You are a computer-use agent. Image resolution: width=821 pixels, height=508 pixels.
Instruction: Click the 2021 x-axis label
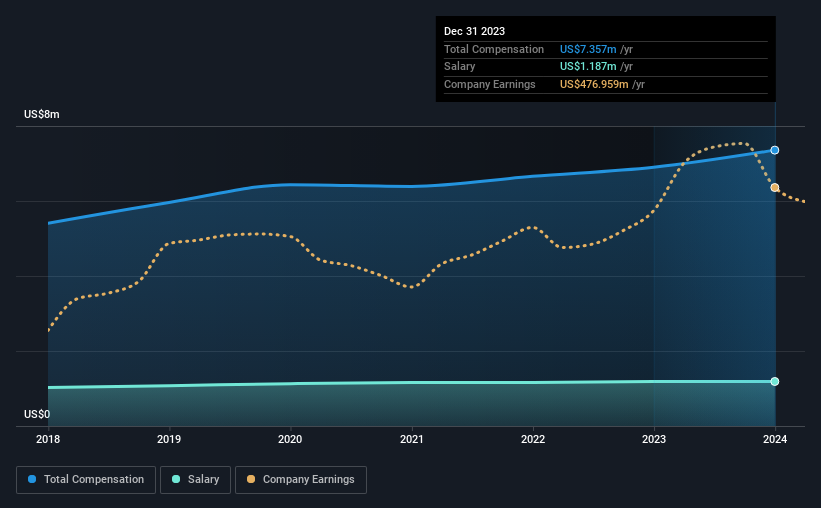point(412,439)
